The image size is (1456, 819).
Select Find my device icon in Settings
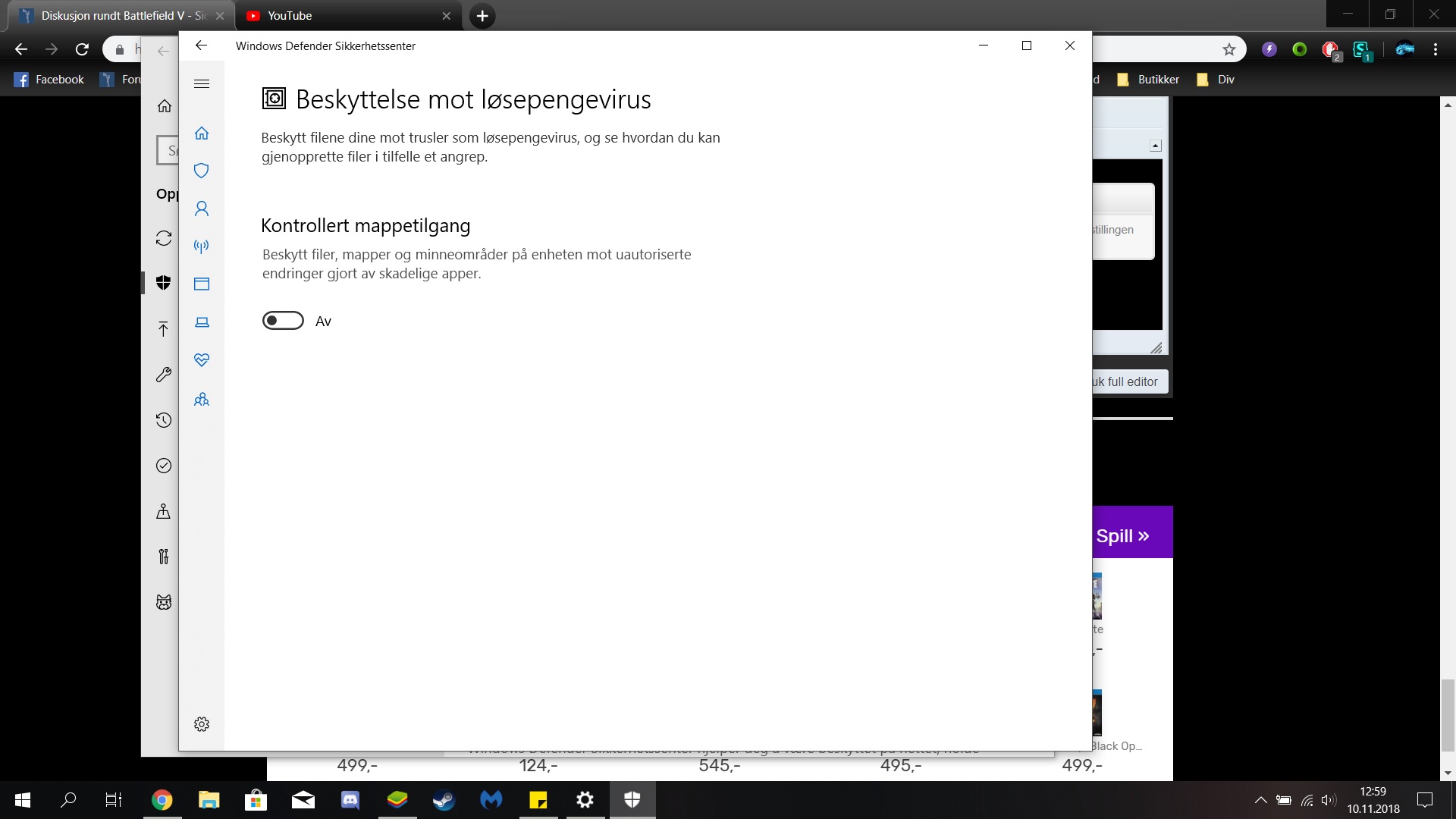pos(164,511)
